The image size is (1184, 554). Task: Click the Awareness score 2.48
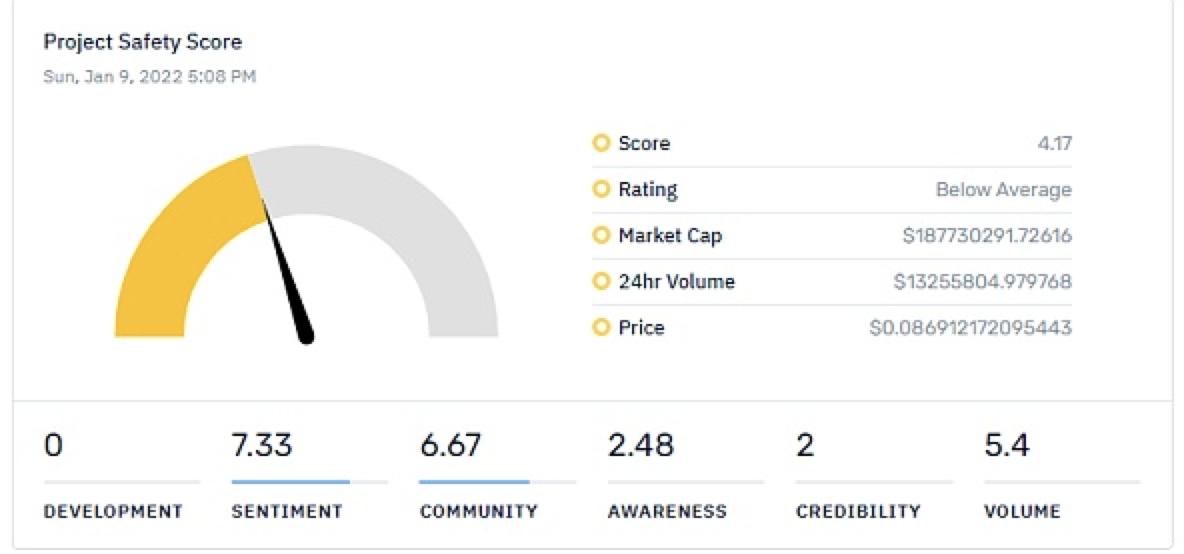[640, 446]
